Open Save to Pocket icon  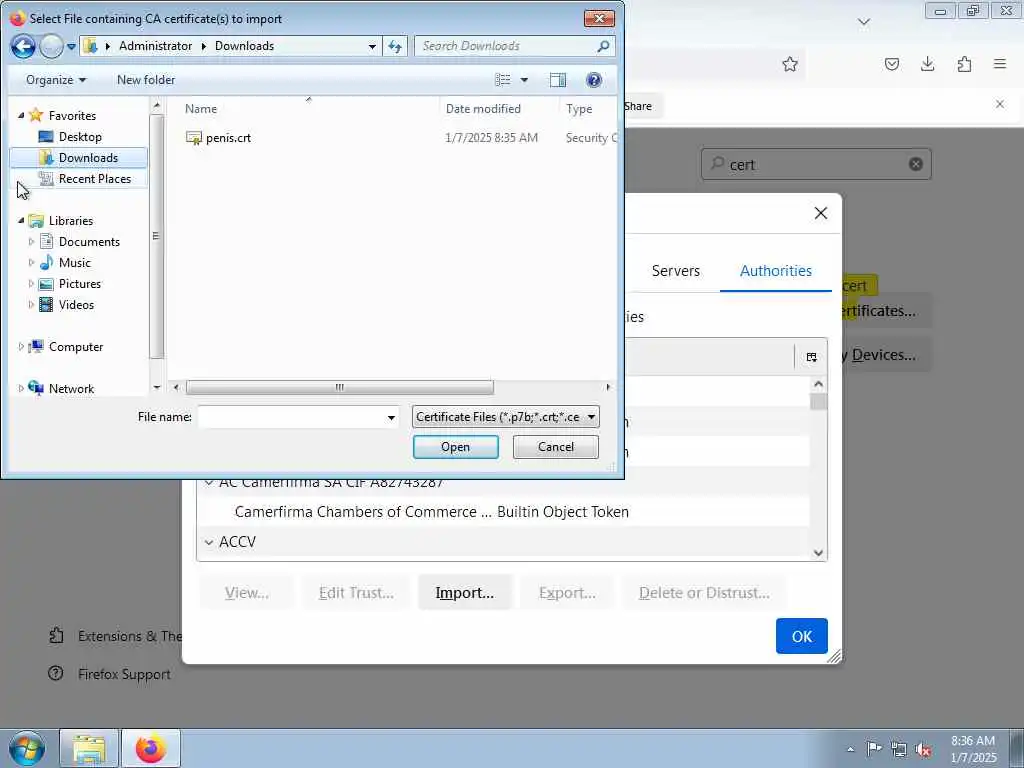(891, 64)
